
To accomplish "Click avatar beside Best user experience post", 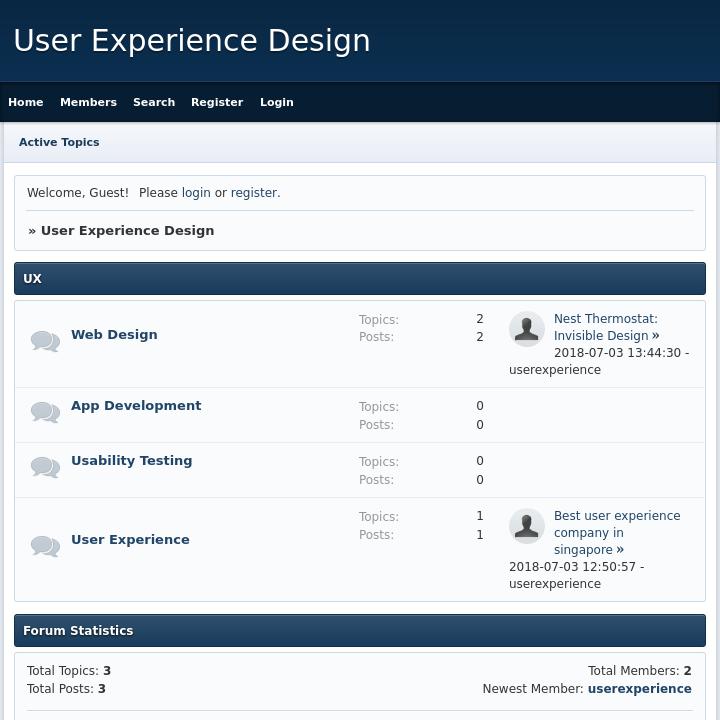I will click(x=526, y=526).
